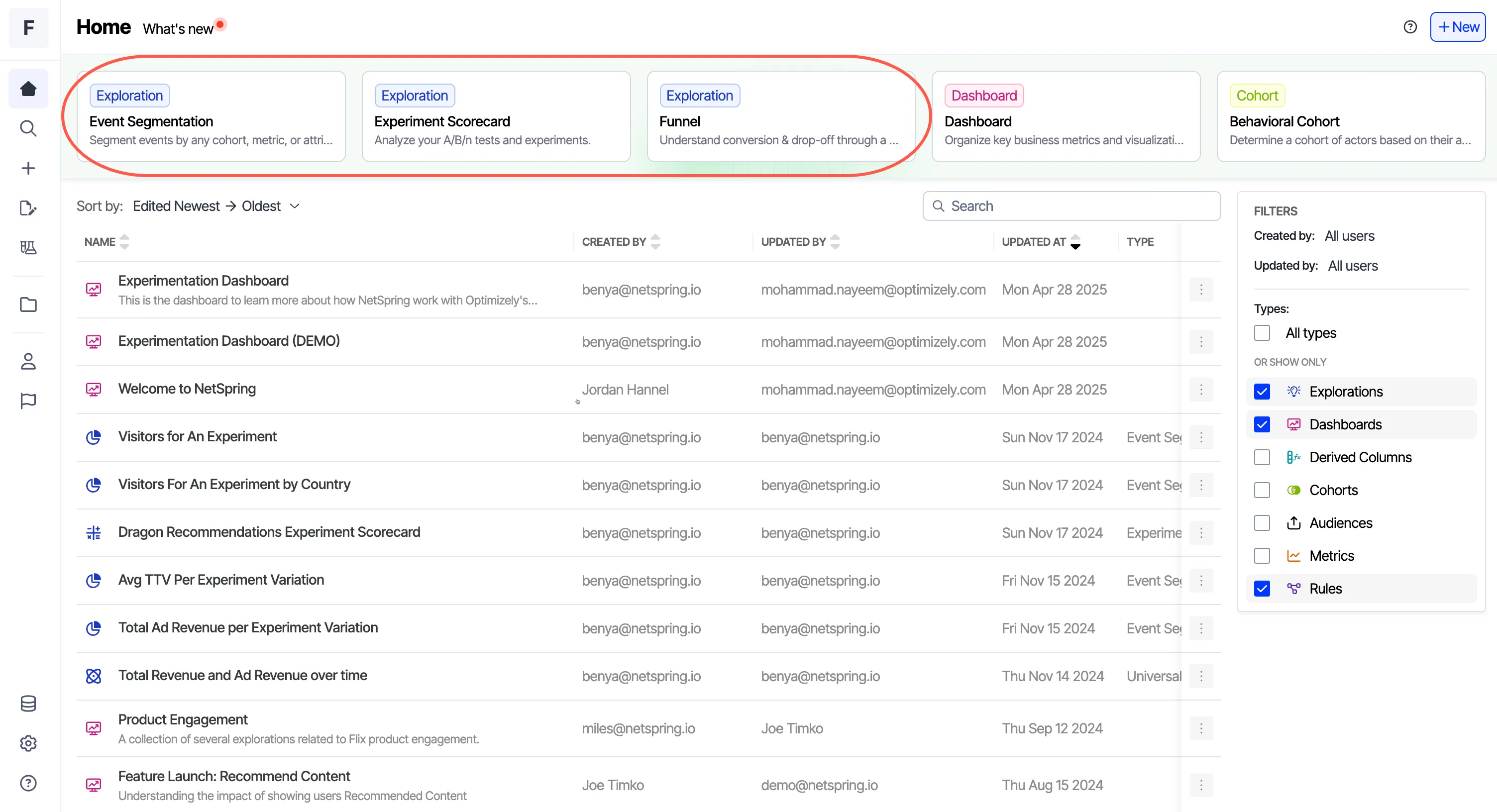Uncheck the Rules filter
This screenshot has width=1497, height=812.
point(1262,589)
